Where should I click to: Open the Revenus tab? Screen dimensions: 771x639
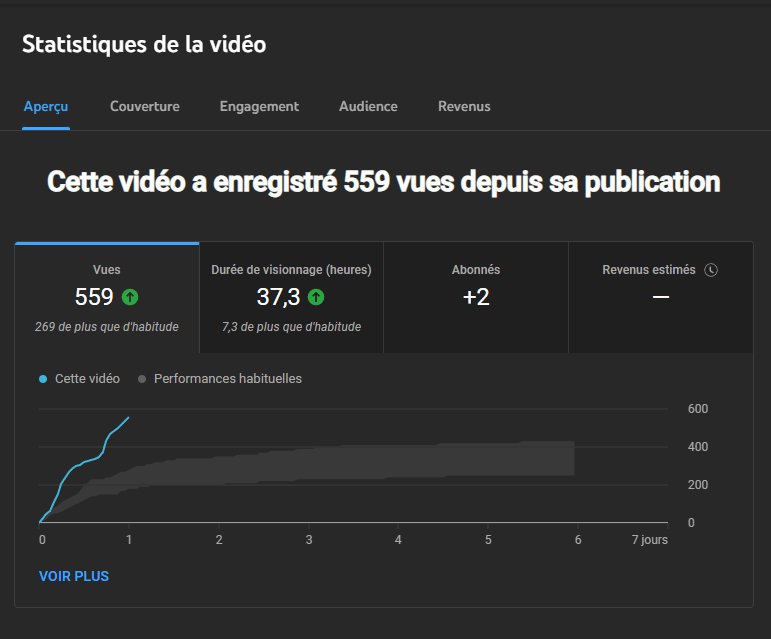click(x=464, y=106)
